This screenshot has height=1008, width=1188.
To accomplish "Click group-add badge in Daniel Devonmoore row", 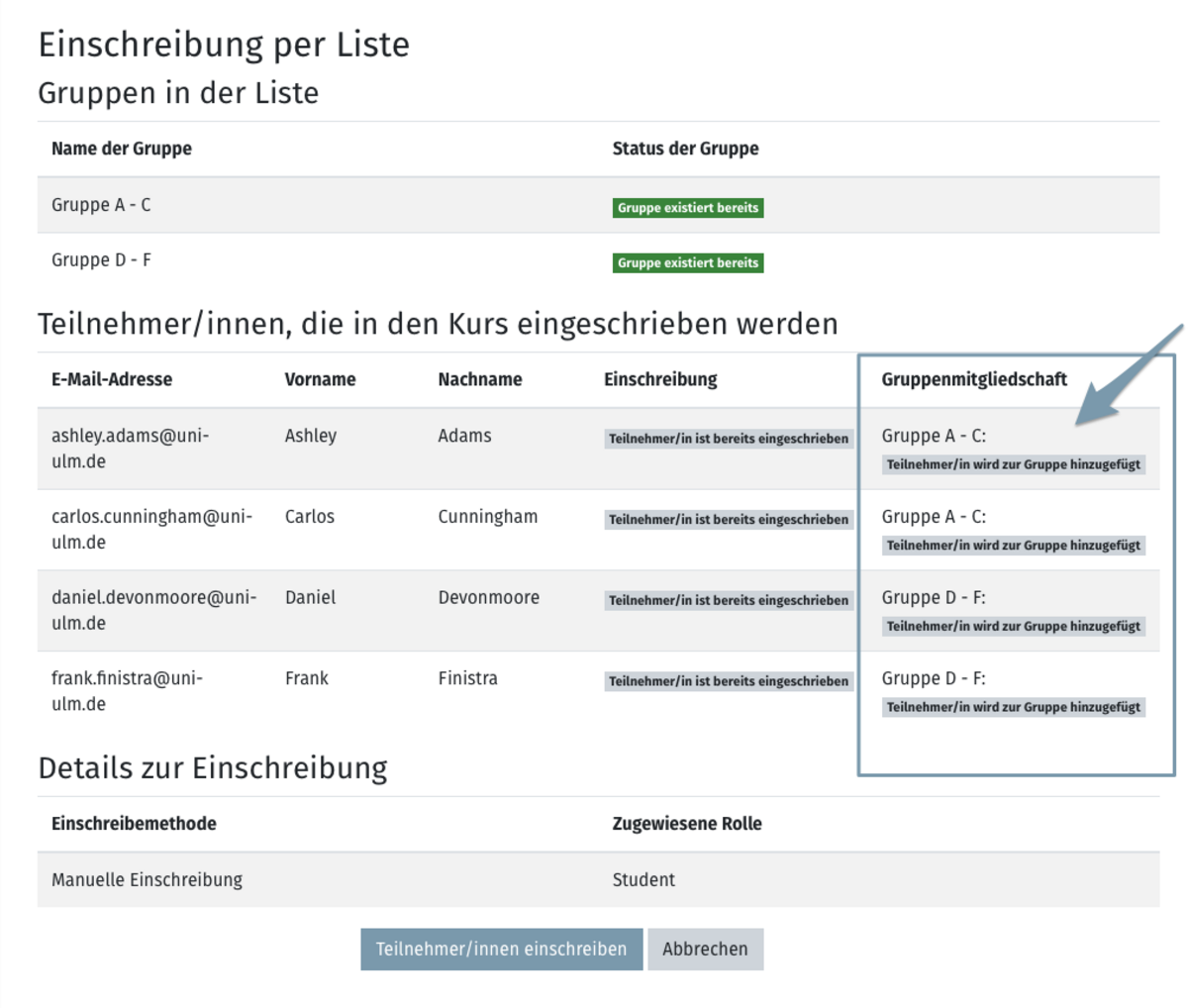I will pos(1014,627).
